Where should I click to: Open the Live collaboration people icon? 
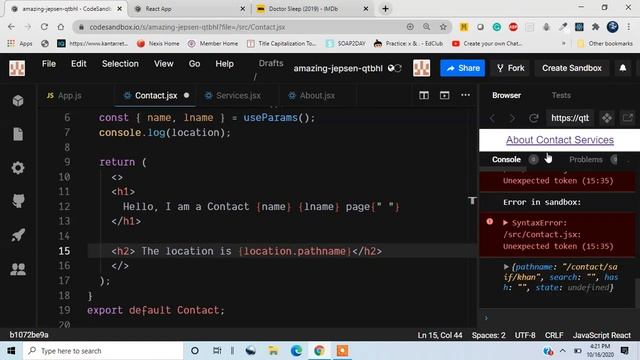18,269
